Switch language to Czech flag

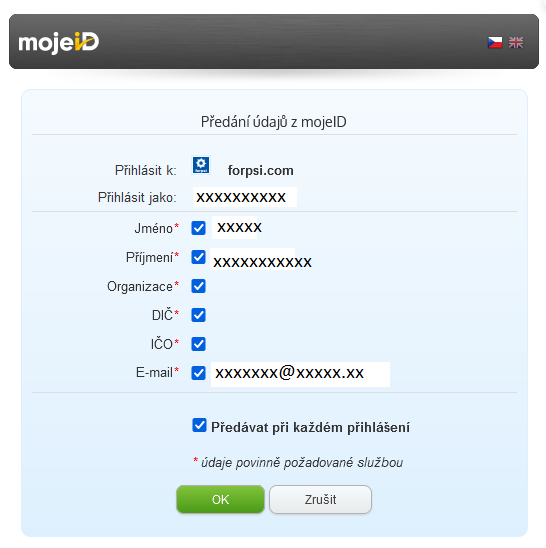pos(495,43)
